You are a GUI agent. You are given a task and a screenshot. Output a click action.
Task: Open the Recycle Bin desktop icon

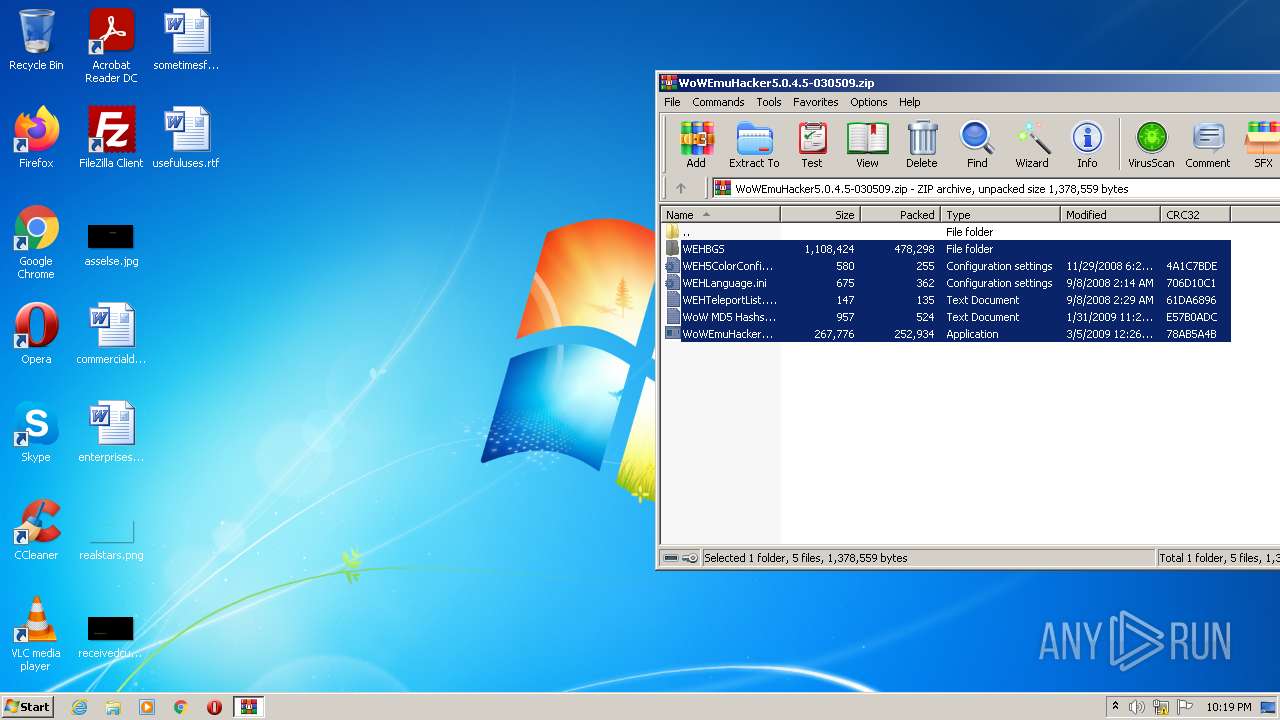point(36,40)
